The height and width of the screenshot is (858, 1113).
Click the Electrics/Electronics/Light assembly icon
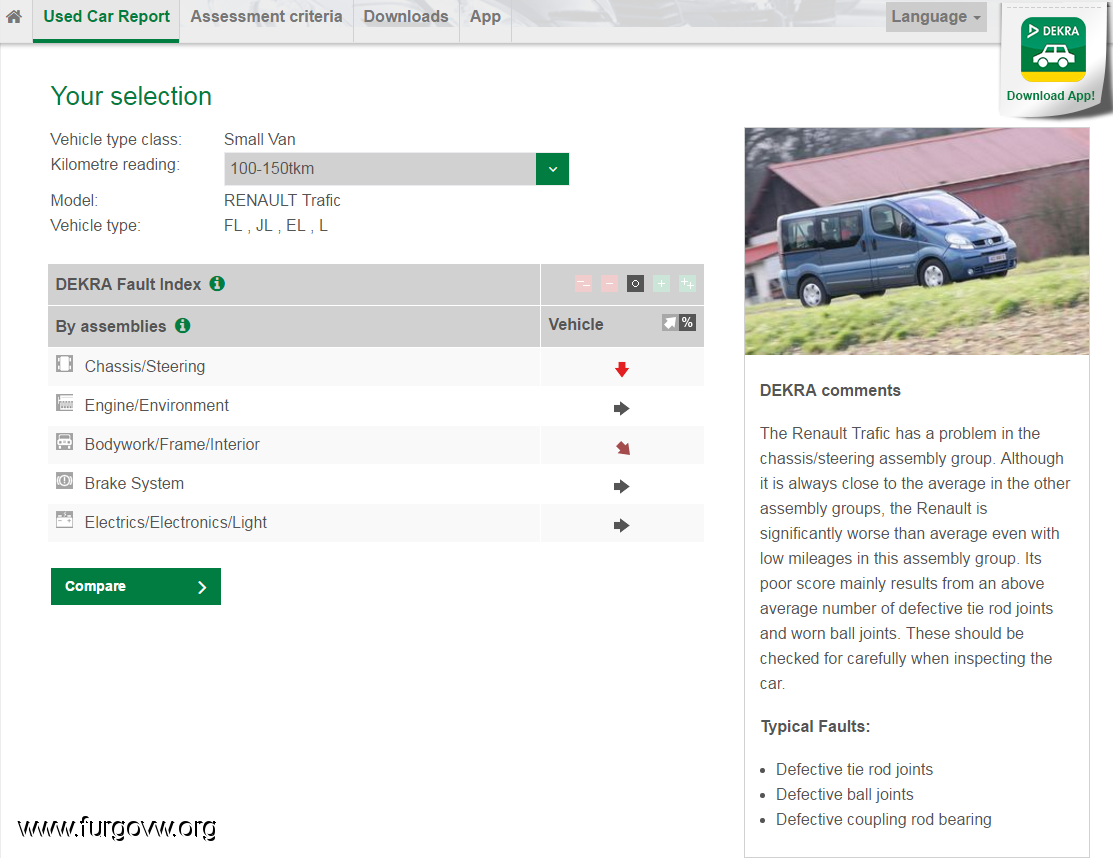point(65,520)
